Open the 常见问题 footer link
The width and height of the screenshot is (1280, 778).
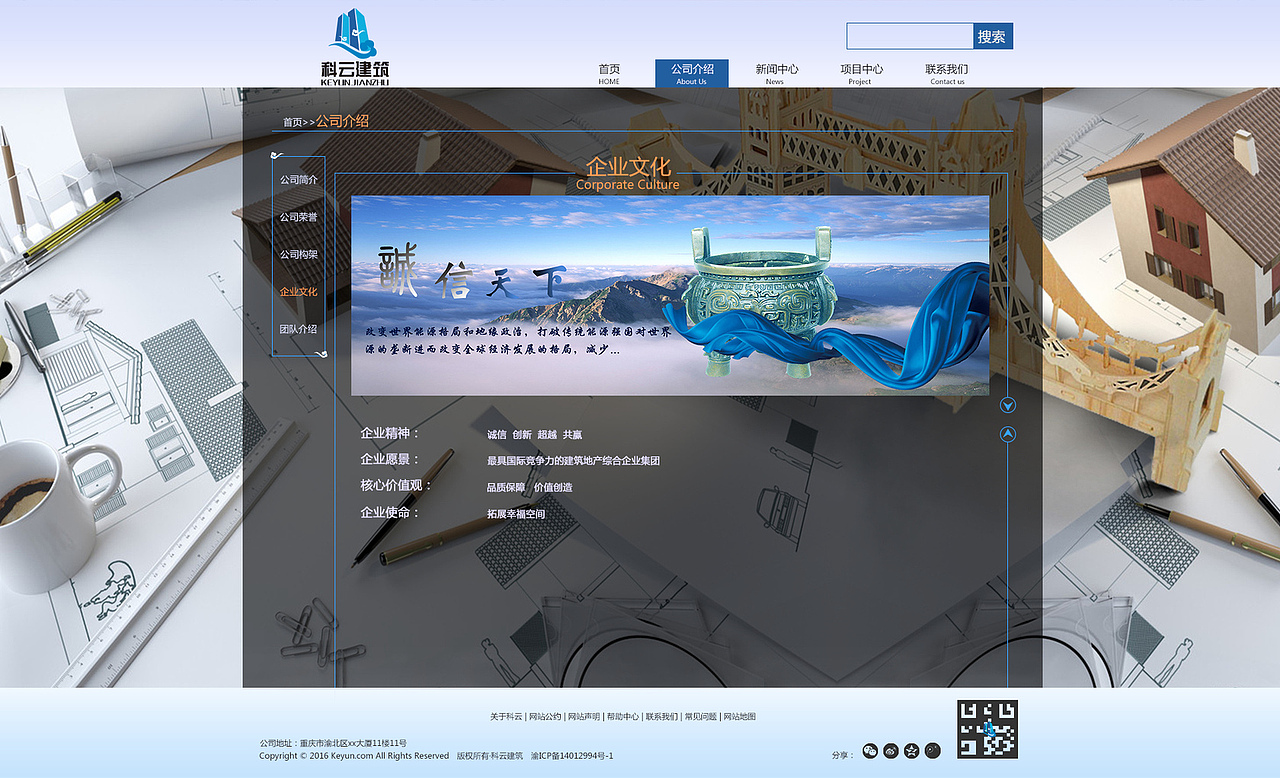tap(700, 717)
